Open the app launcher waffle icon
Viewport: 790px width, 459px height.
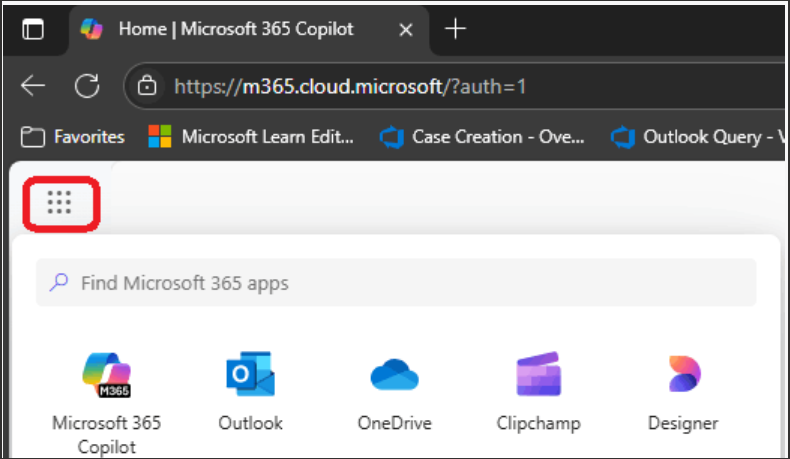(x=59, y=203)
